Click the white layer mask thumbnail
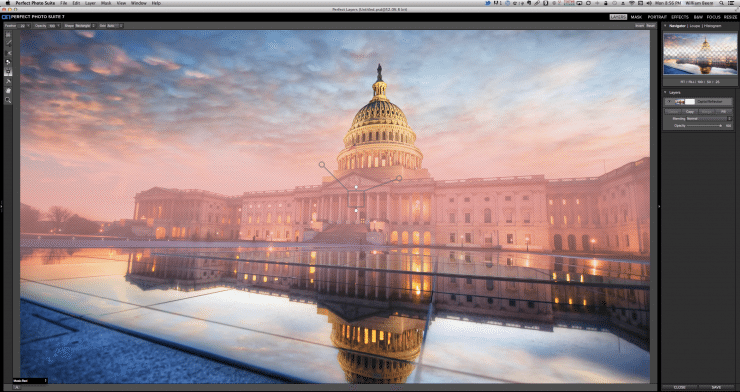Screen dimensions: 740x392 point(690,101)
